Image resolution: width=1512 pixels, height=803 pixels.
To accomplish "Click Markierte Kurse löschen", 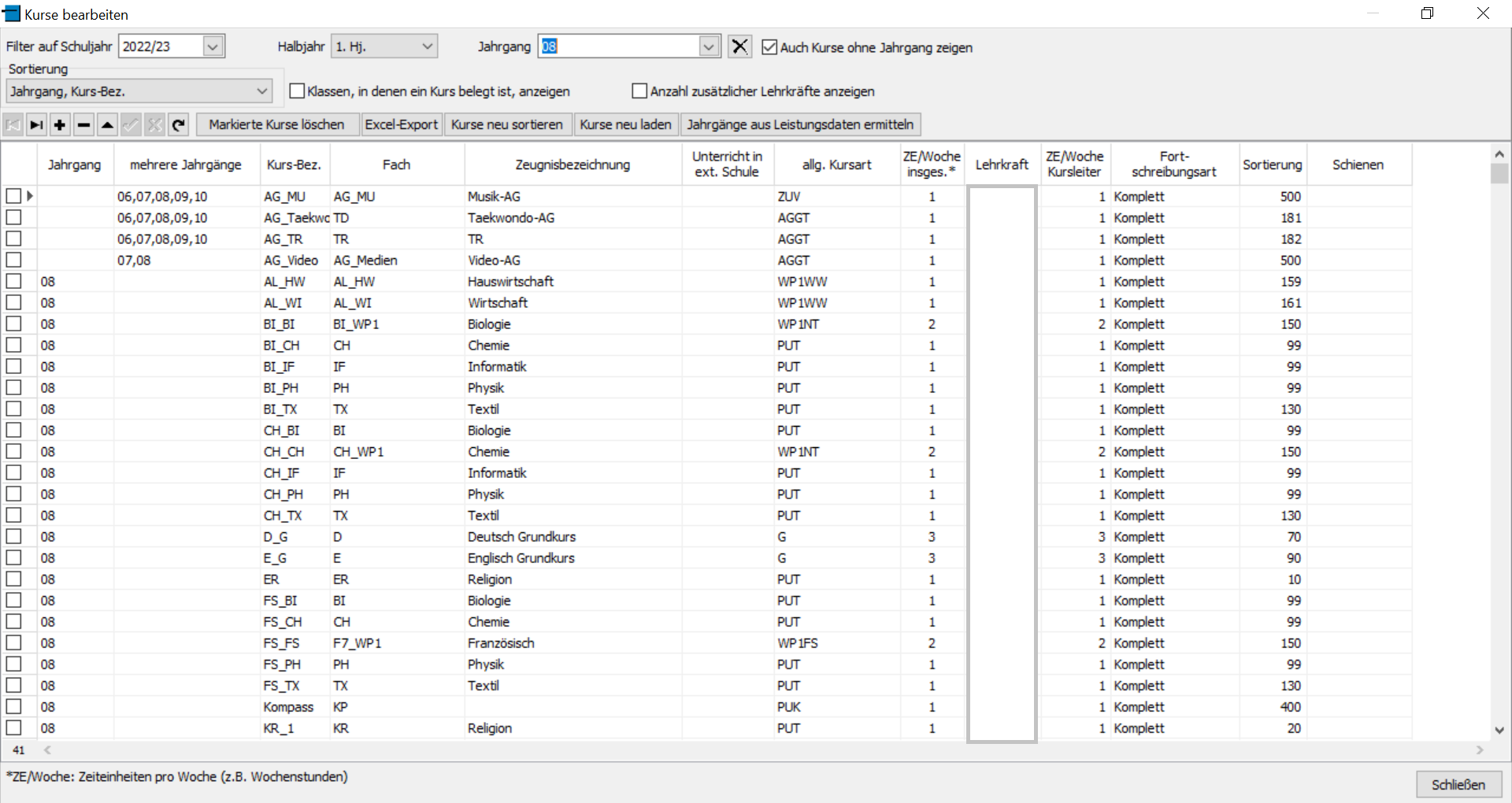I will tap(276, 124).
